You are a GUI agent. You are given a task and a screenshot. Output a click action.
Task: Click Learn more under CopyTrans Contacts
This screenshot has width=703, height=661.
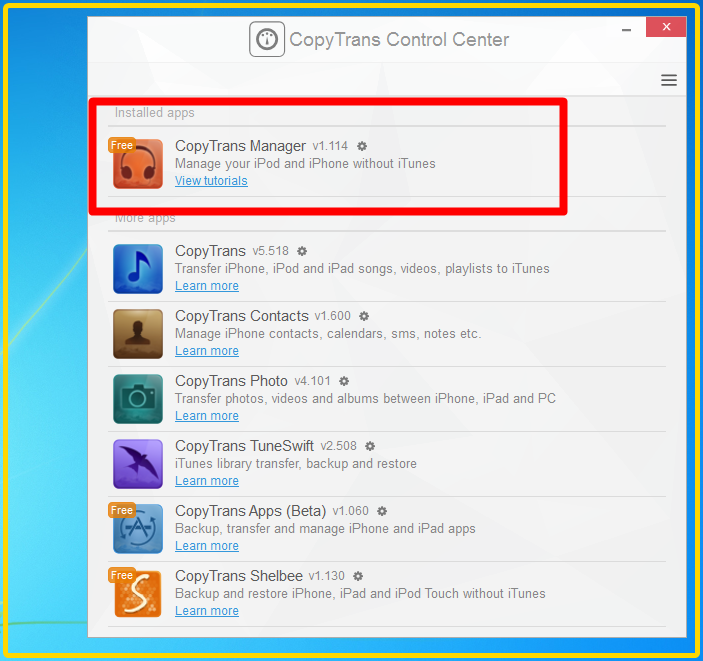tap(207, 351)
